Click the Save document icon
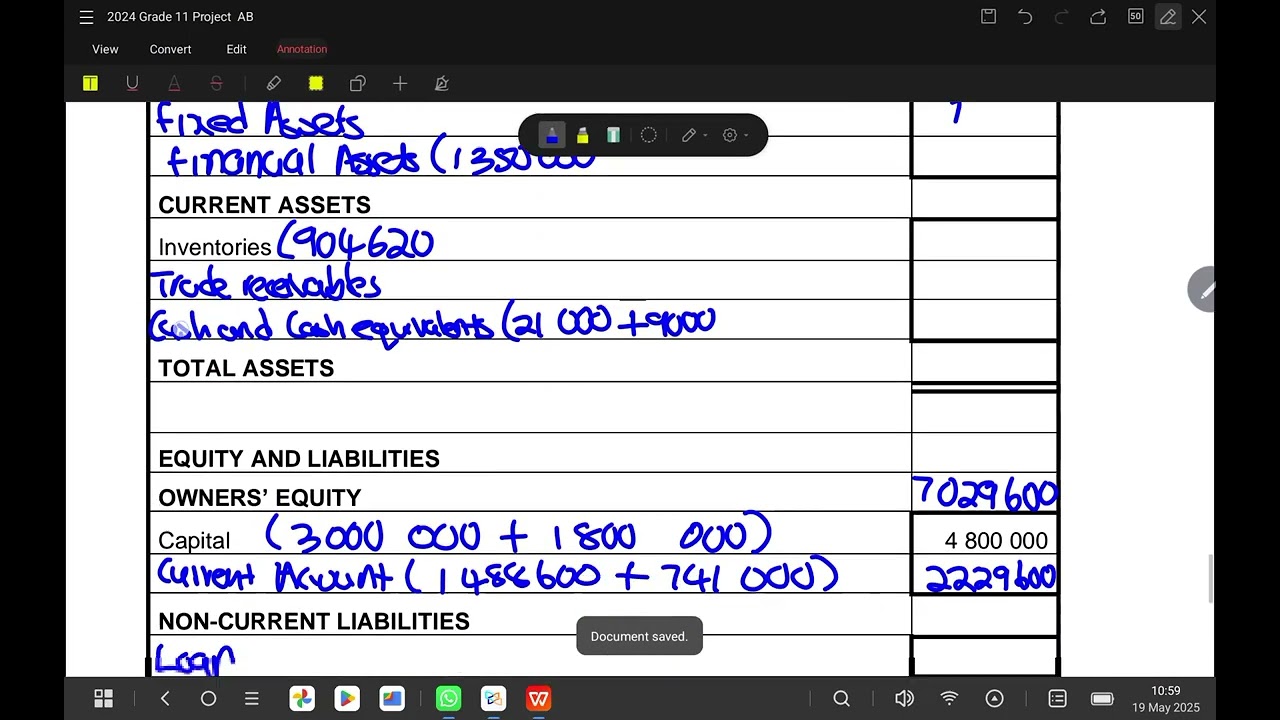1280x720 pixels. 988,17
